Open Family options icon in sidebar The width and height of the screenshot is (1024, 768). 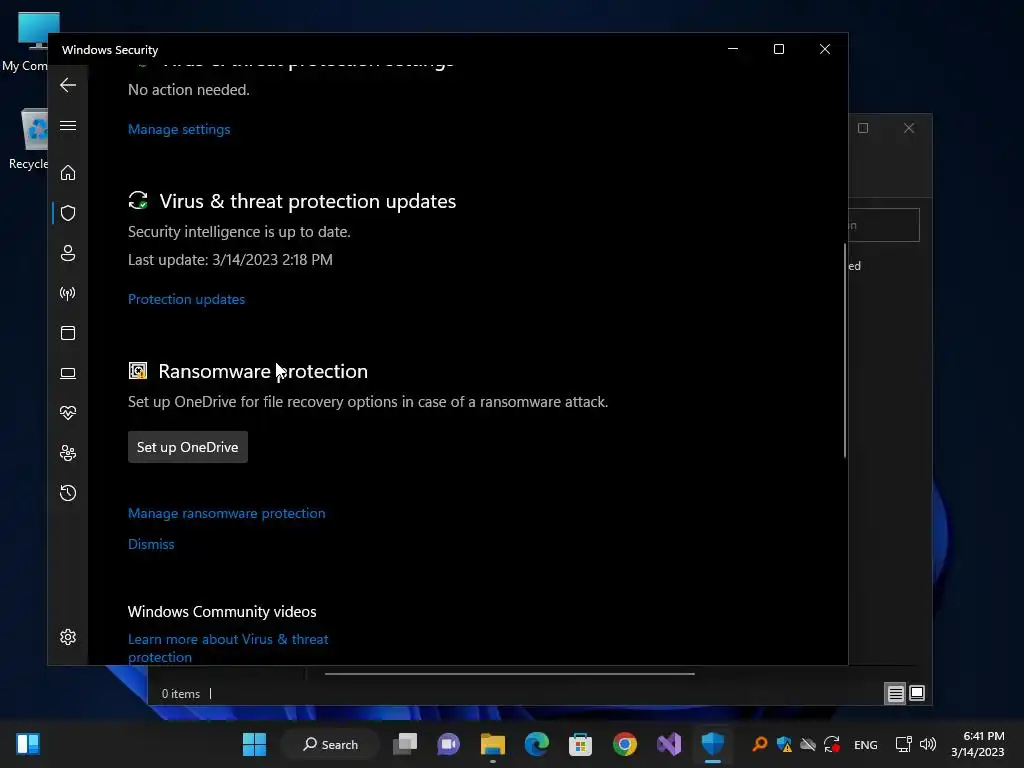(x=68, y=453)
